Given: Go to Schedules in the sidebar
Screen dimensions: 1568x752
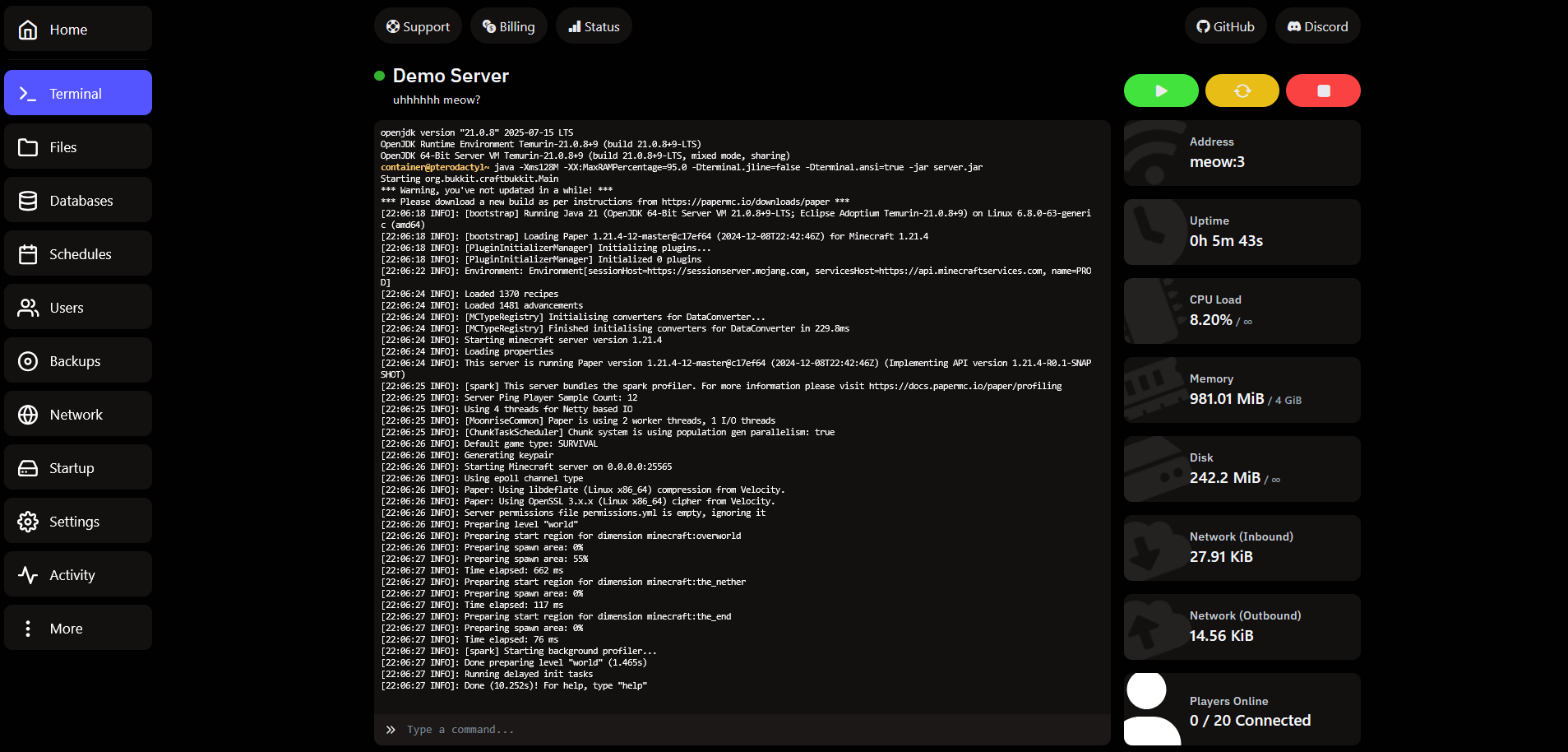Looking at the screenshot, I should pyautogui.click(x=78, y=254).
